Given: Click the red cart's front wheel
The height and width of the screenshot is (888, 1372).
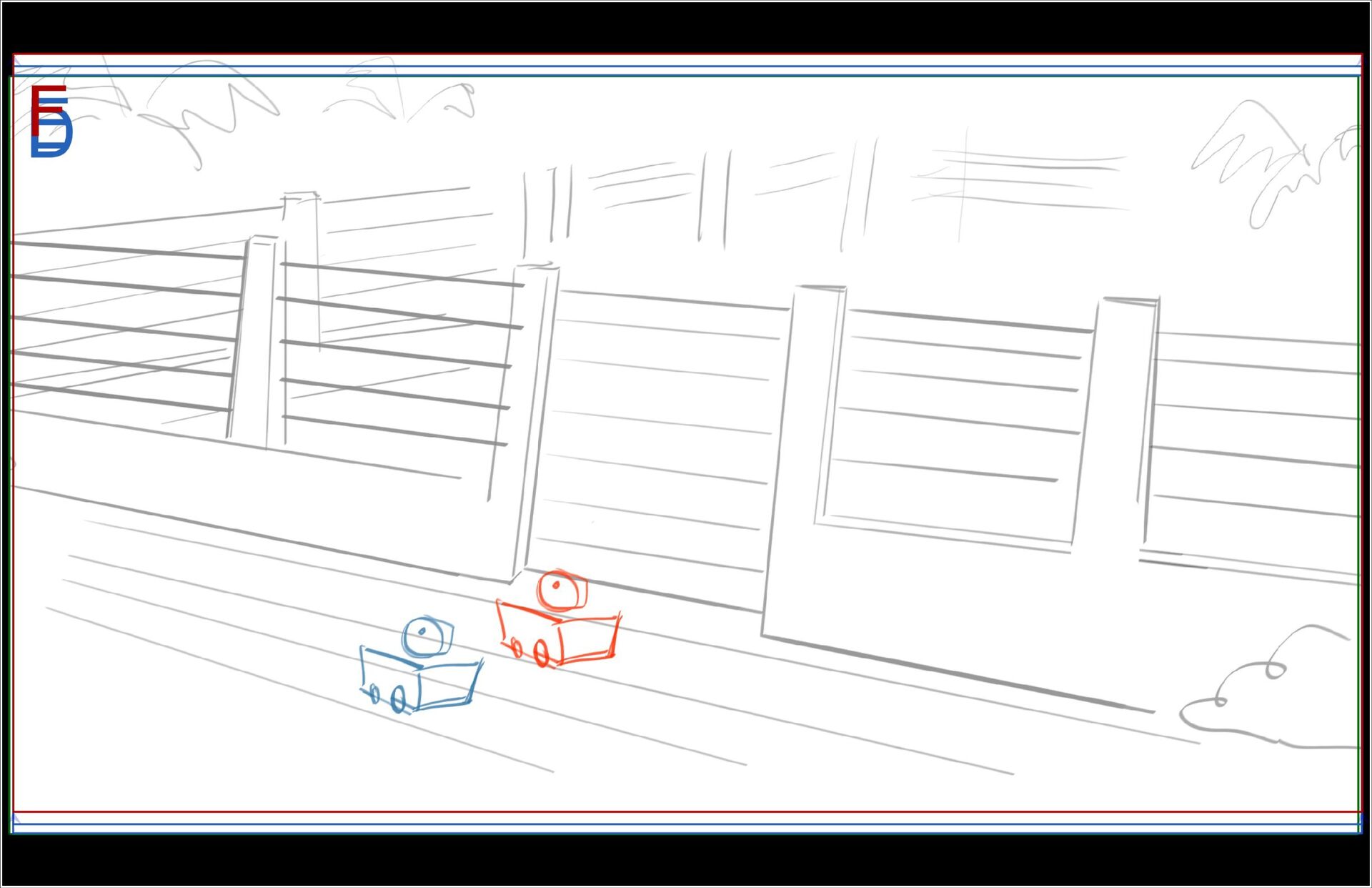Looking at the screenshot, I should [x=541, y=653].
